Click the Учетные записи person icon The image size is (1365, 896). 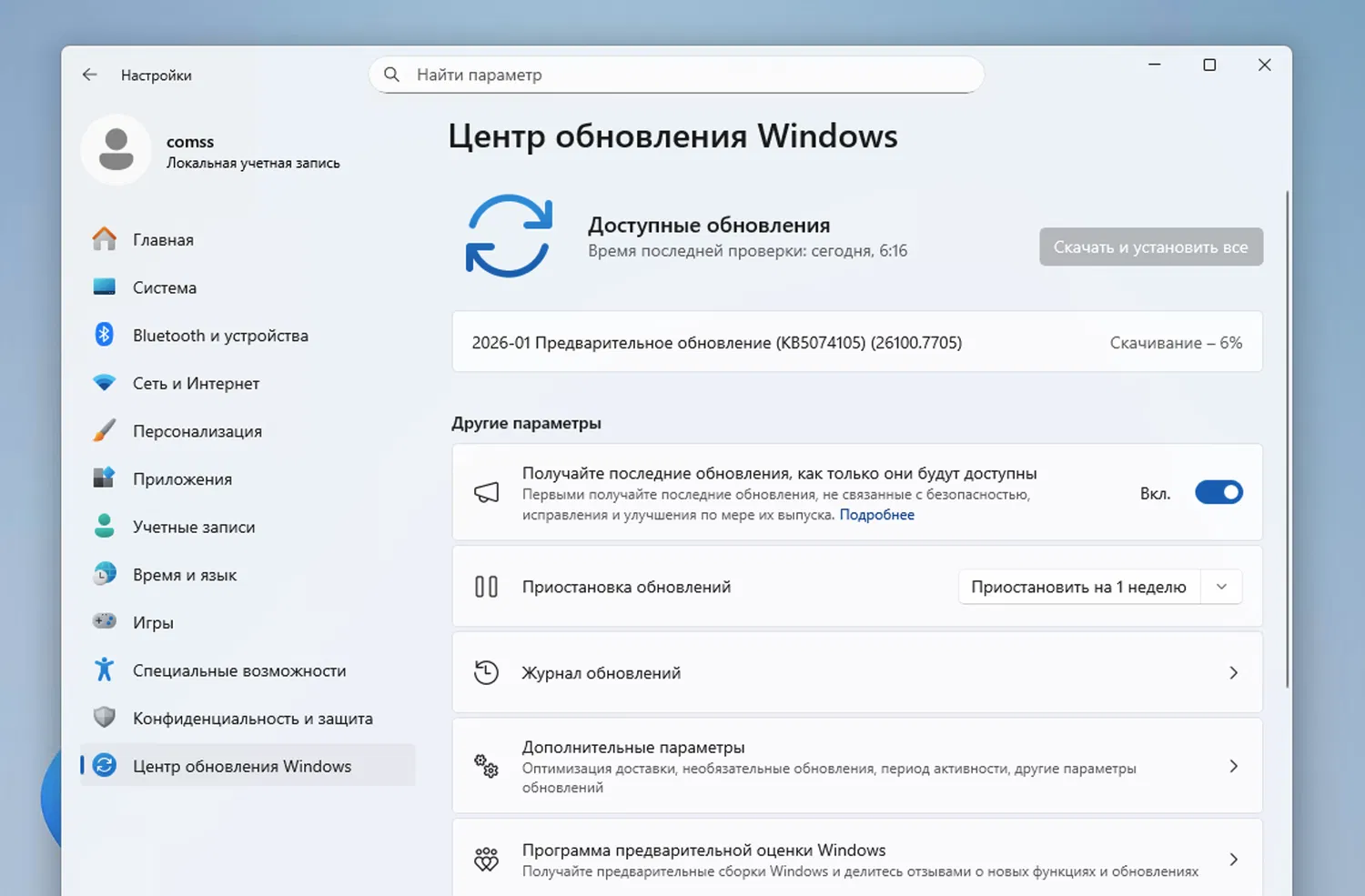coord(105,526)
